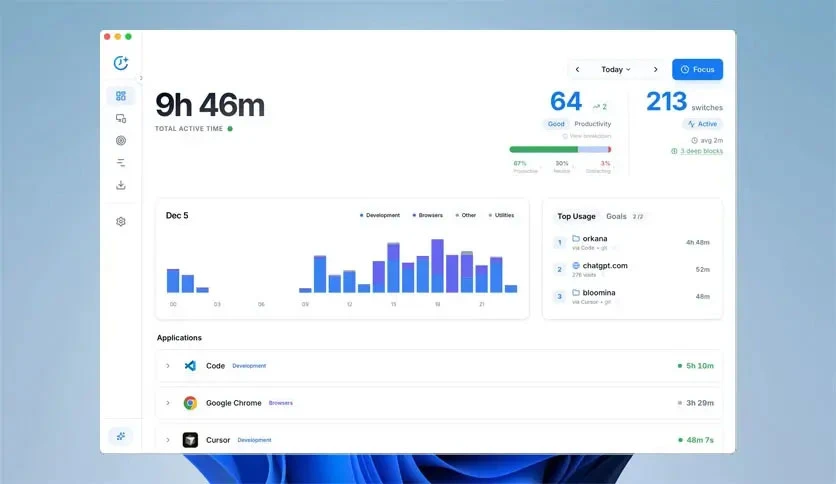Image resolution: width=836 pixels, height=484 pixels.
Task: Toggle the Development legend in the chart
Action: click(380, 215)
